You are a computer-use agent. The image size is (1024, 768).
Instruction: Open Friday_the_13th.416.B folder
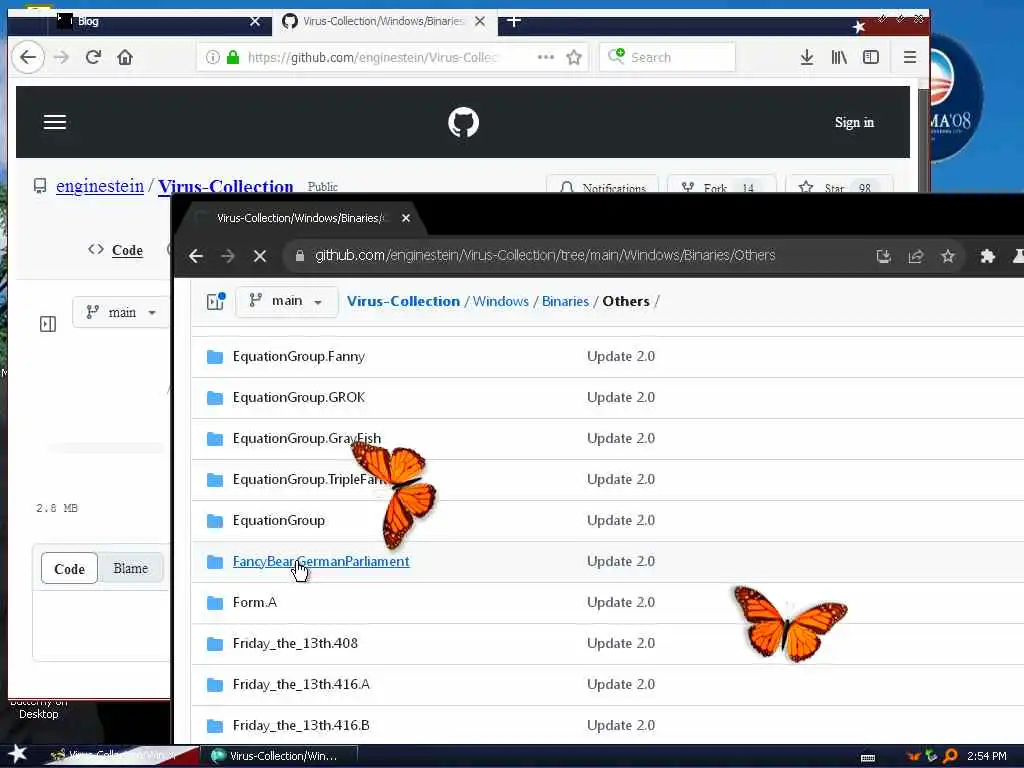[301, 726]
